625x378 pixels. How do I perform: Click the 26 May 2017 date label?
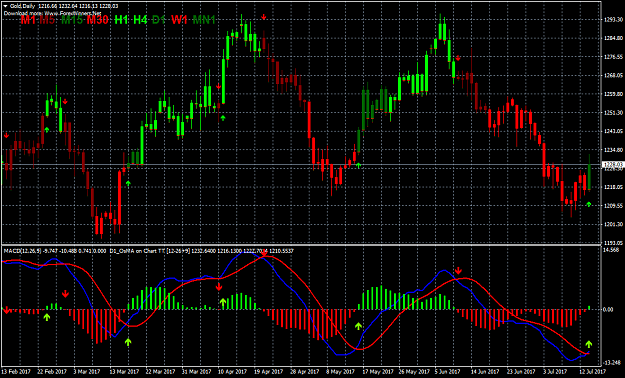[414, 371]
